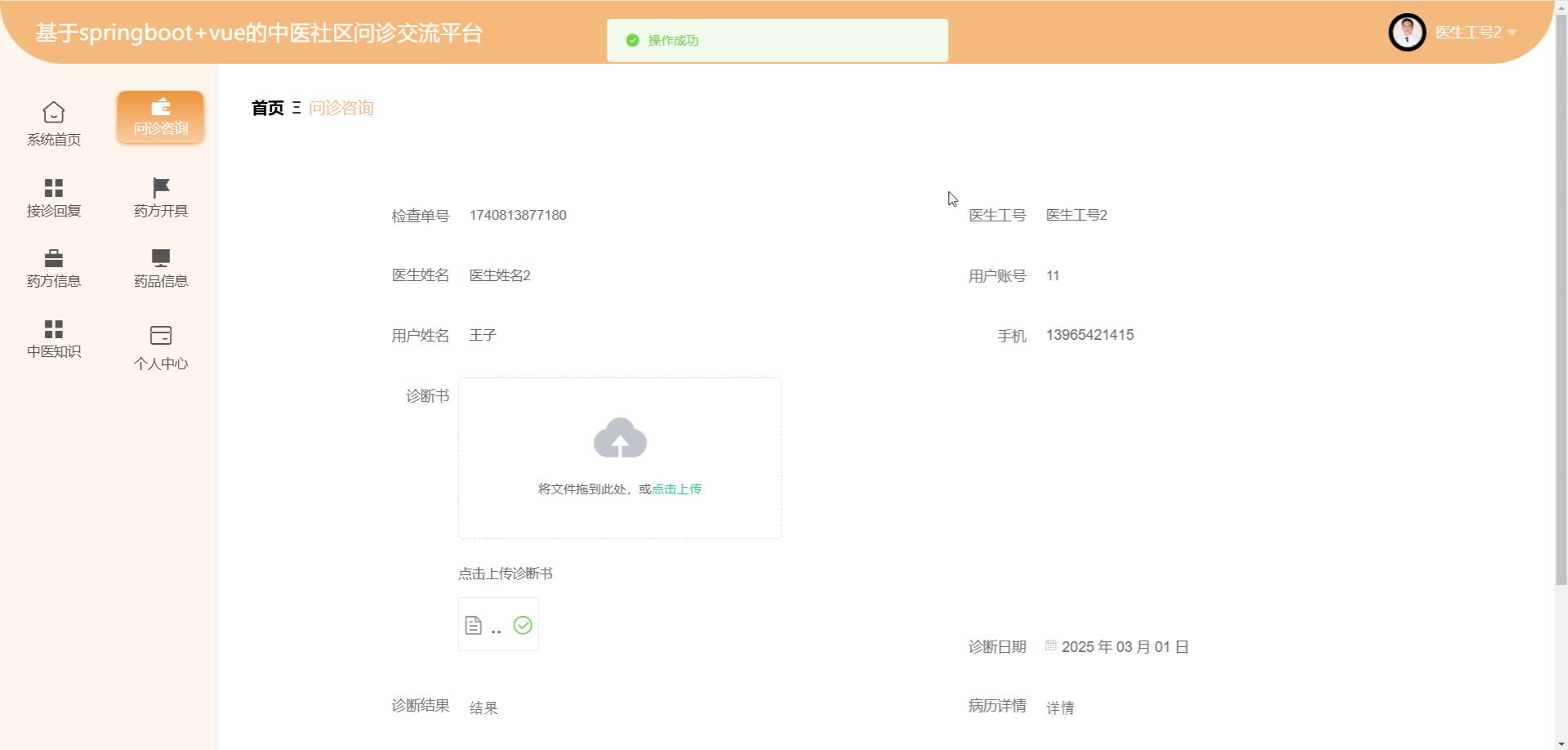Open the 药方开具 flag icon

[161, 187]
